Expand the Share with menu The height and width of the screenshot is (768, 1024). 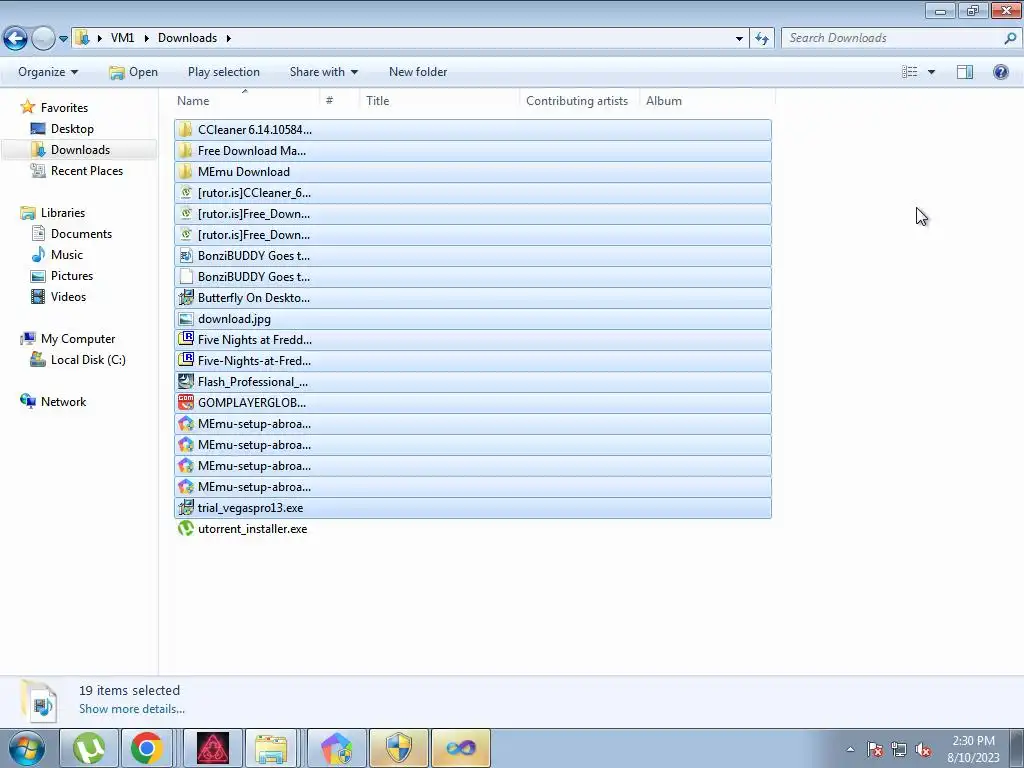(x=323, y=72)
